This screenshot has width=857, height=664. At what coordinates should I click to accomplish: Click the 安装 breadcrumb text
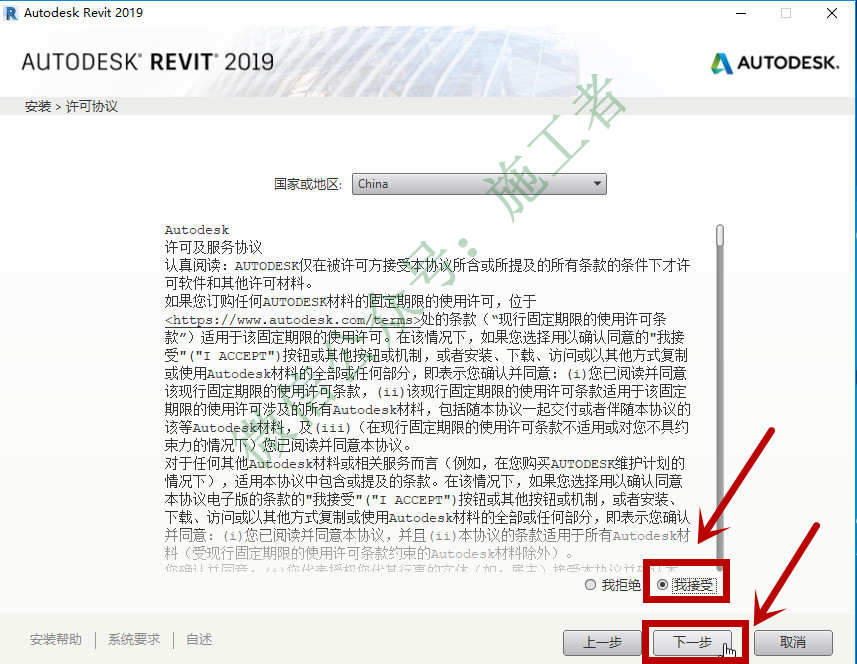[38, 106]
